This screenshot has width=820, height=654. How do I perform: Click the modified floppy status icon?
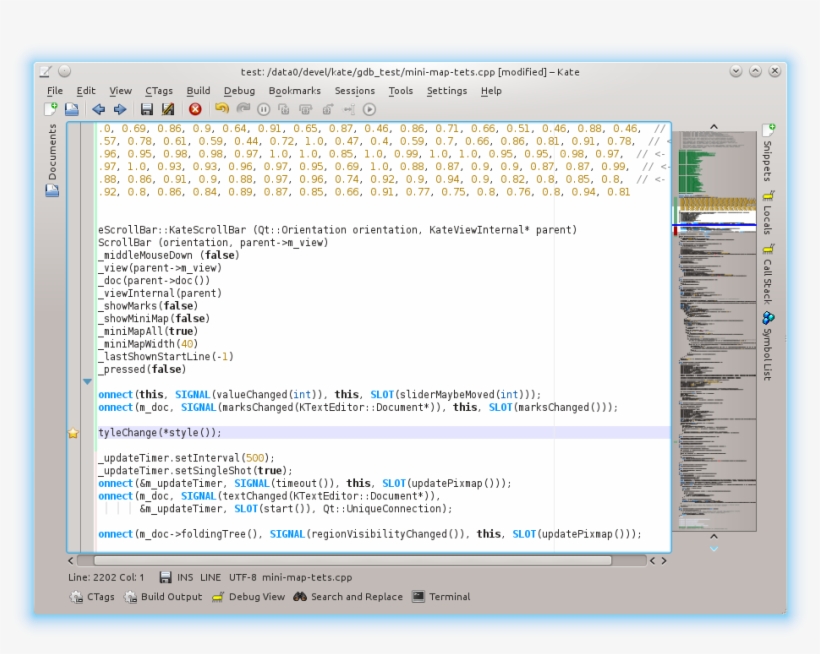click(165, 577)
